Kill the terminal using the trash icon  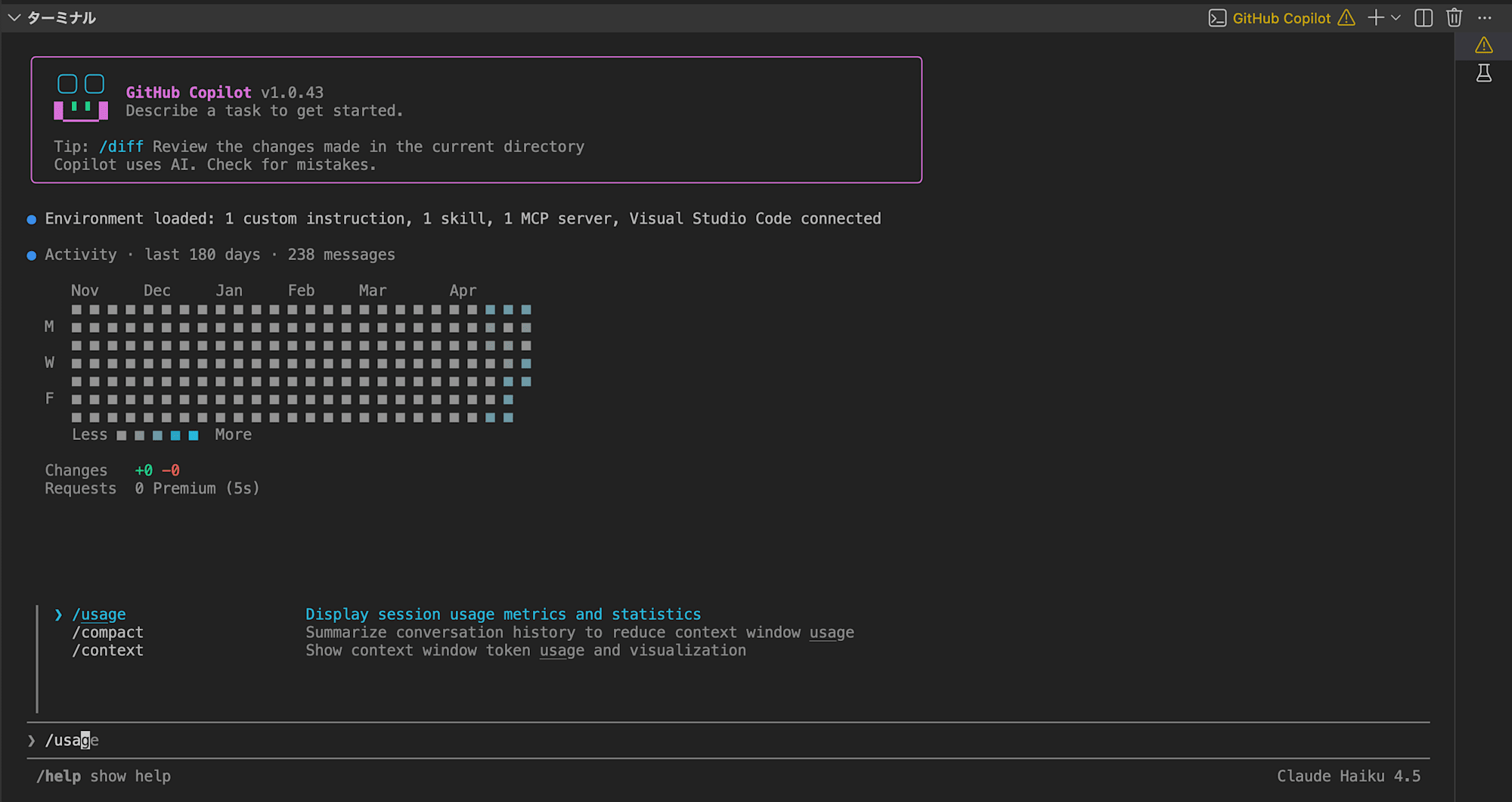click(x=1454, y=17)
